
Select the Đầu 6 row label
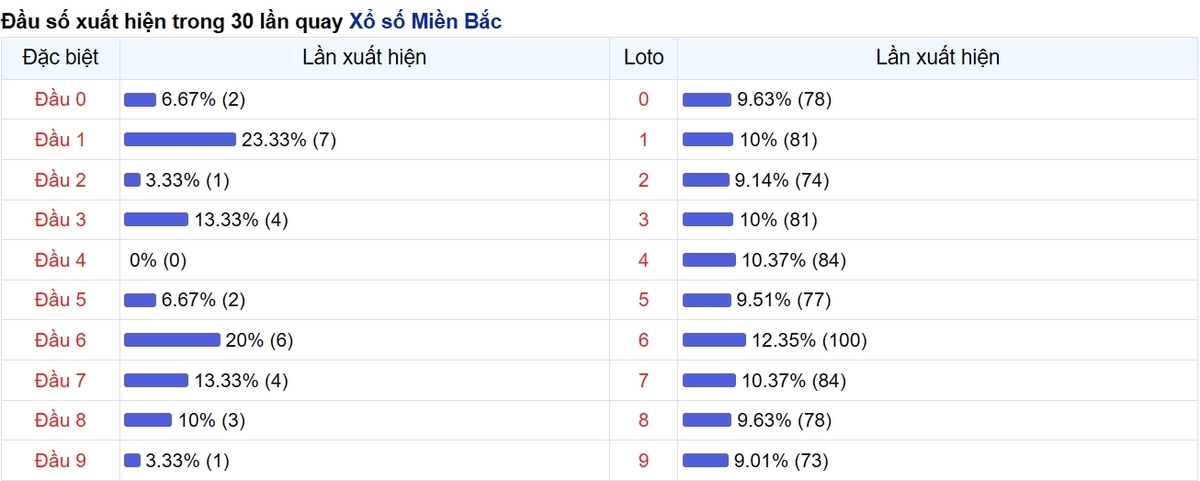click(x=60, y=340)
